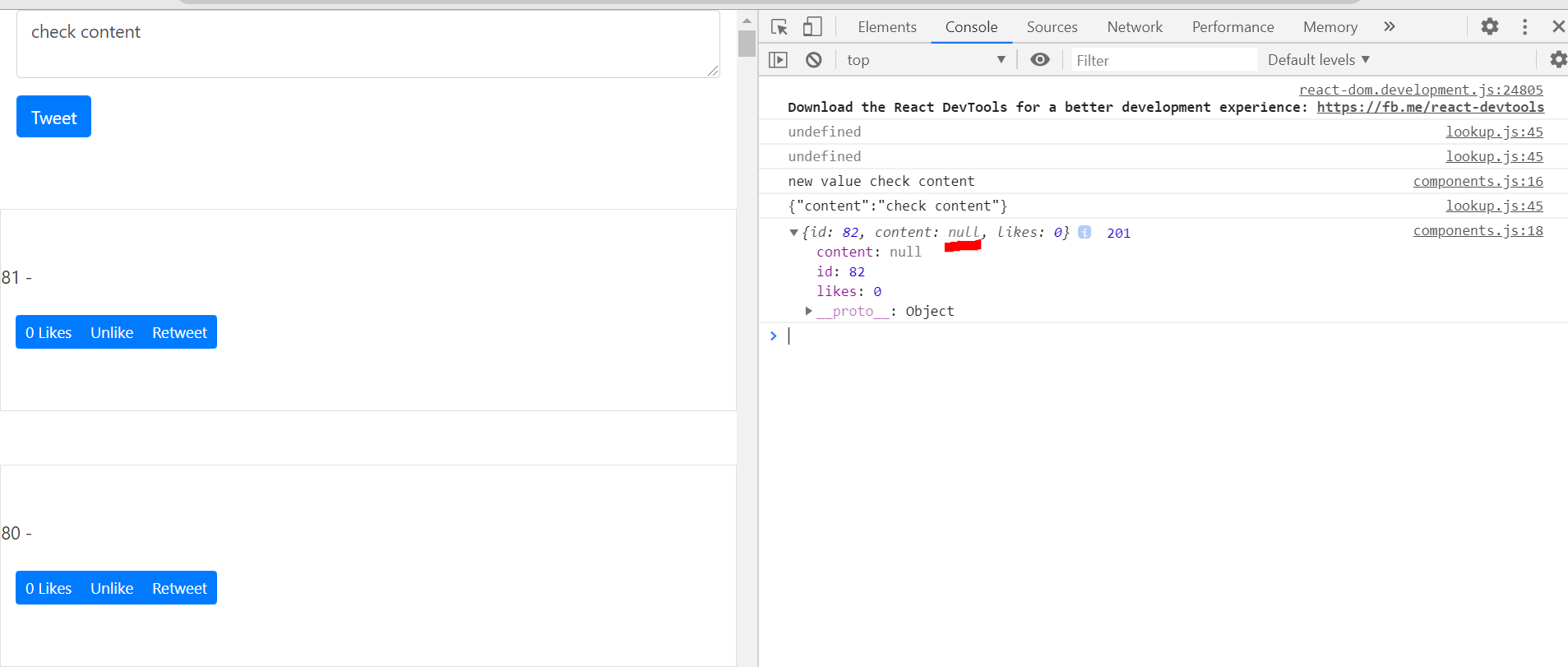1568x667 pixels.
Task: Switch to the Sources tab
Action: 1052,27
